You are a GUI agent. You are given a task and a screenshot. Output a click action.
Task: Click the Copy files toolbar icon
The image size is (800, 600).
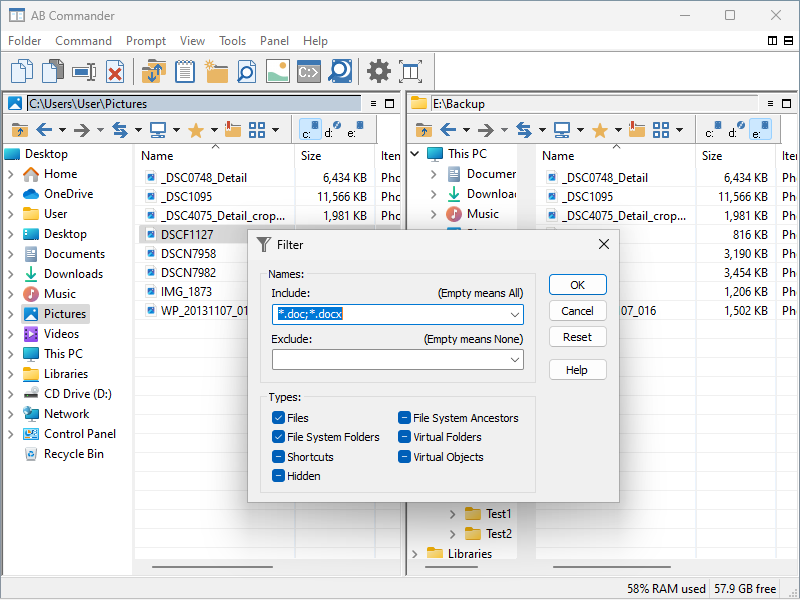click(22, 71)
